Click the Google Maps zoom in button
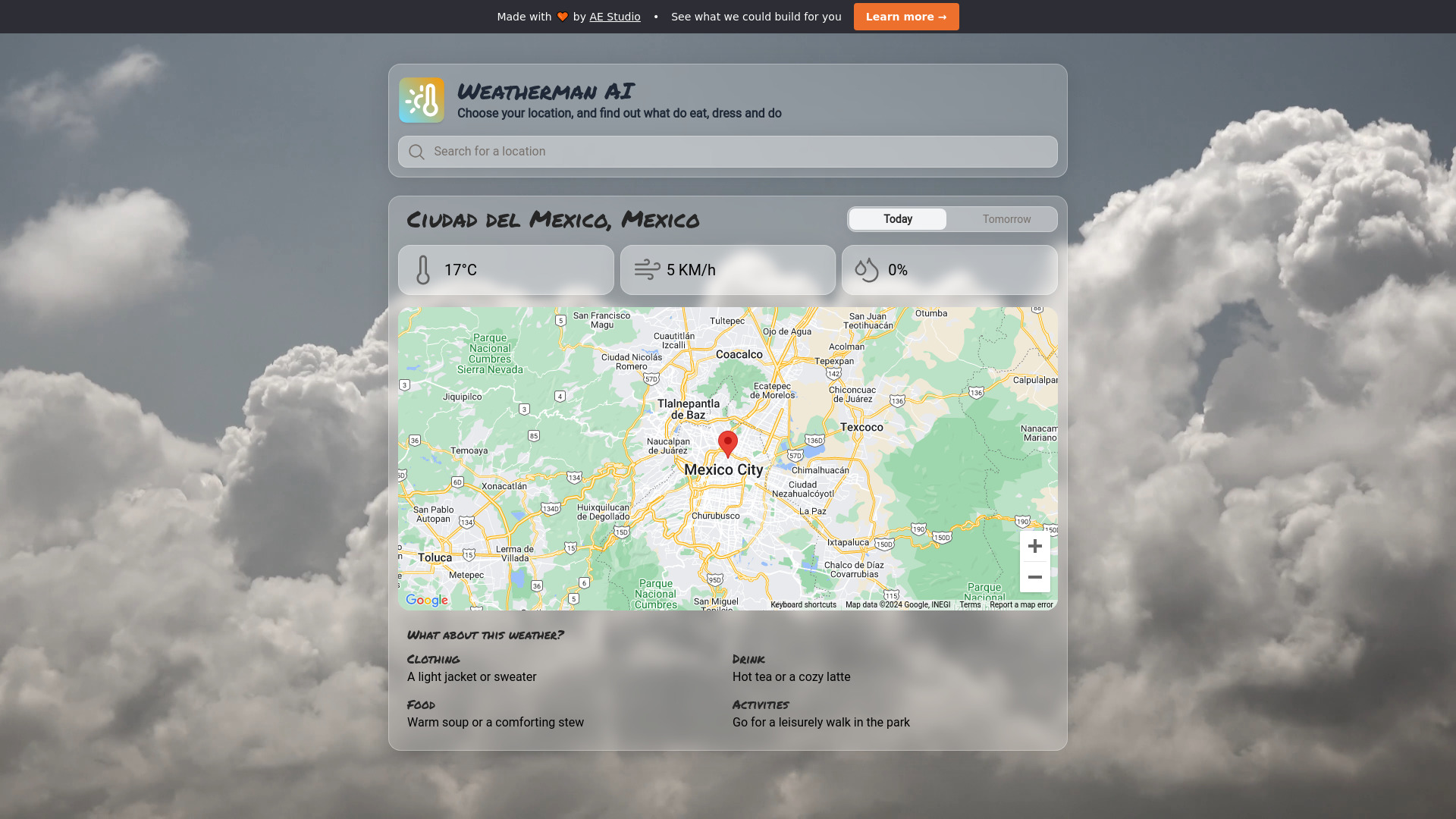 click(1035, 546)
